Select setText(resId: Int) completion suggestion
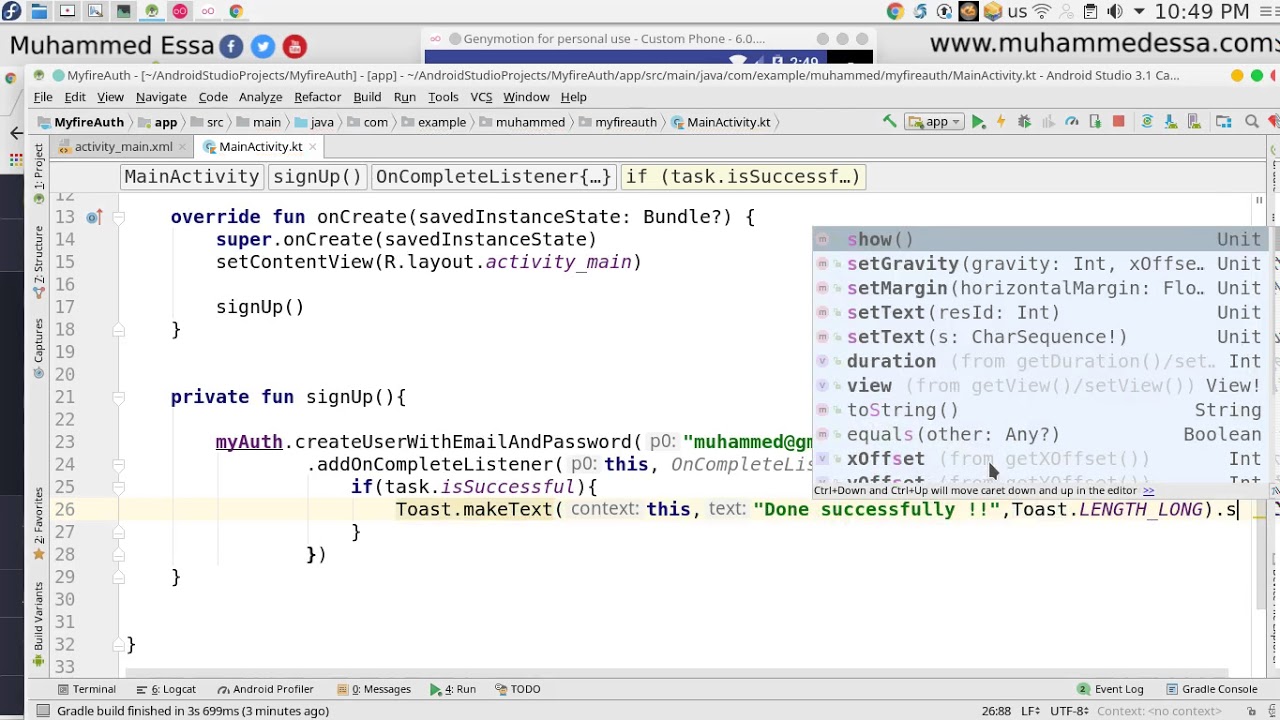1280x720 pixels. (x=1040, y=312)
